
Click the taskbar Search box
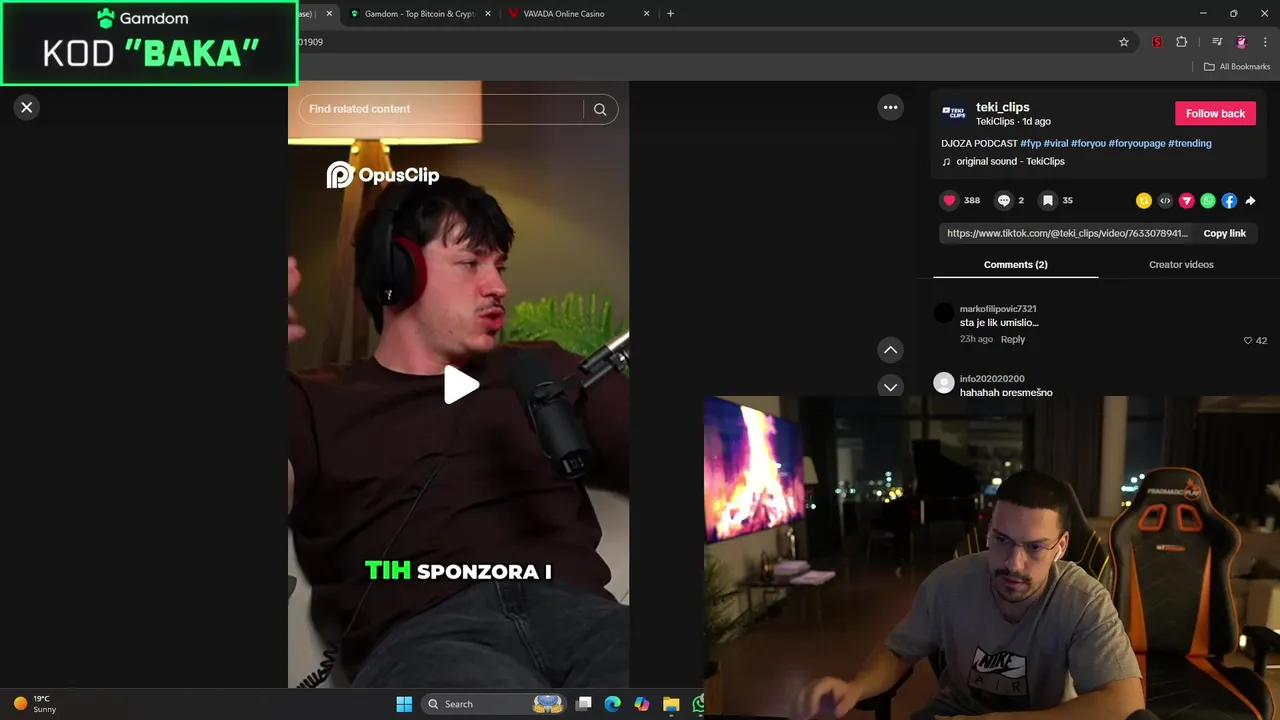pos(494,704)
